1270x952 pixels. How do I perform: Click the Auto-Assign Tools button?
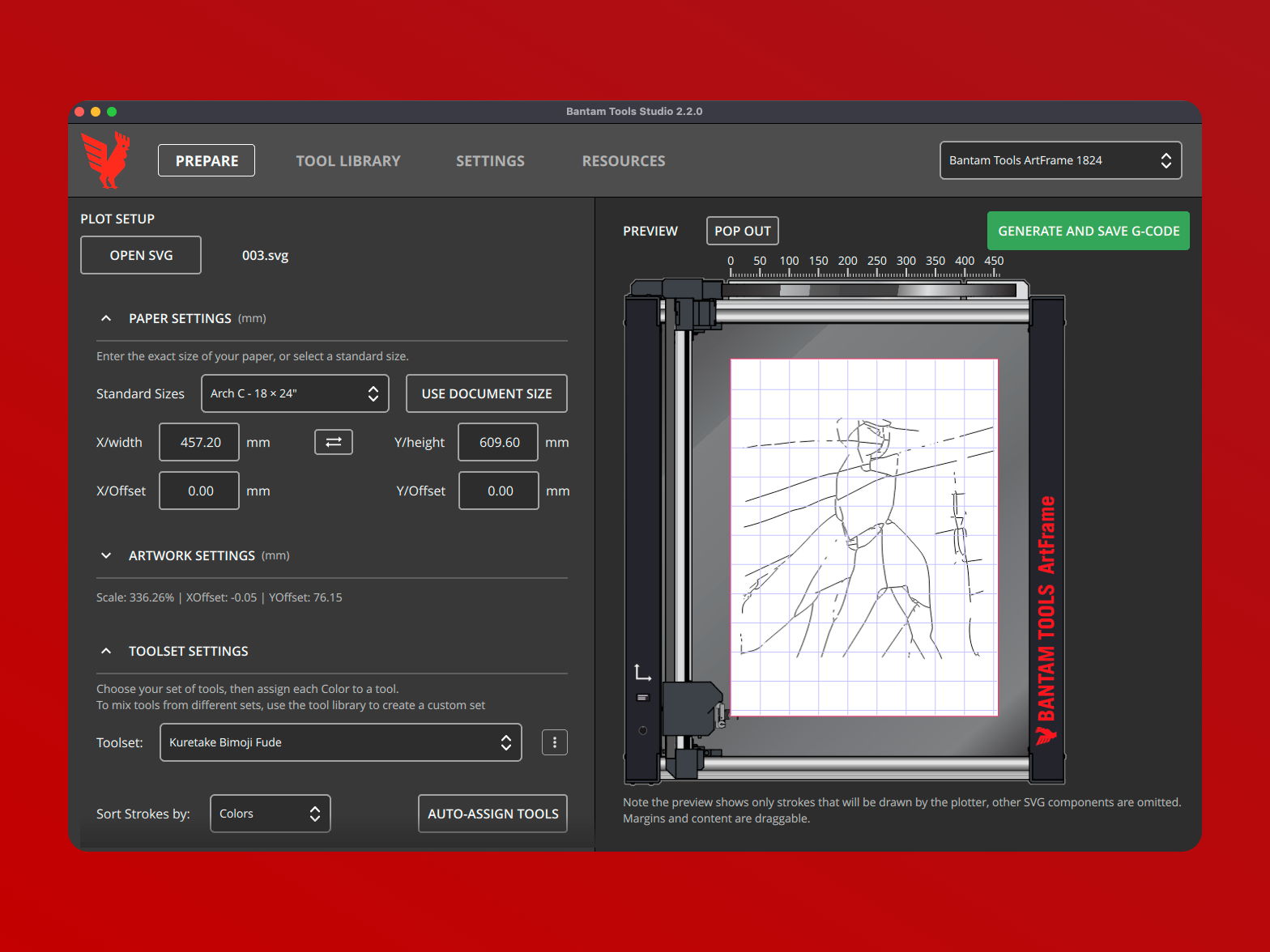[x=492, y=814]
